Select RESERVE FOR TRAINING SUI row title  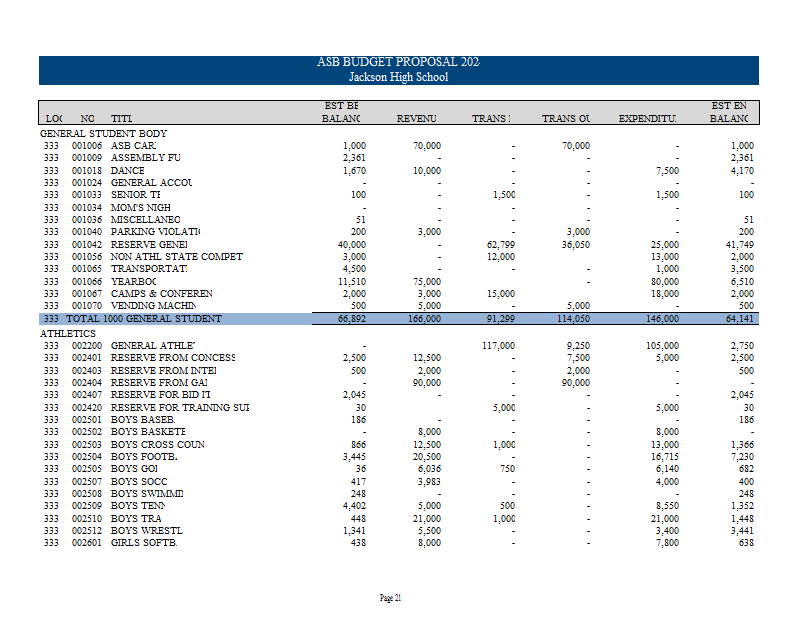coord(180,408)
